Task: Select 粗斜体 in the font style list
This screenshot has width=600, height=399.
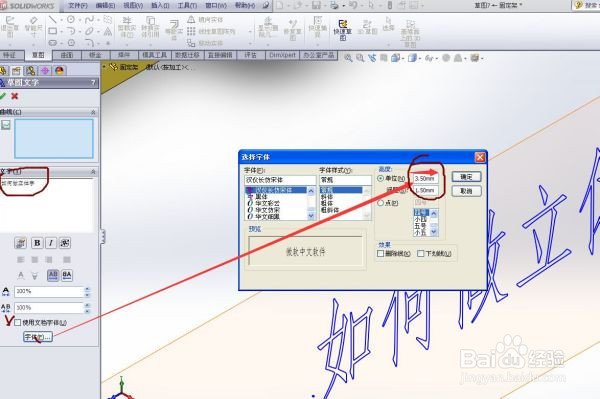Action: pos(330,210)
